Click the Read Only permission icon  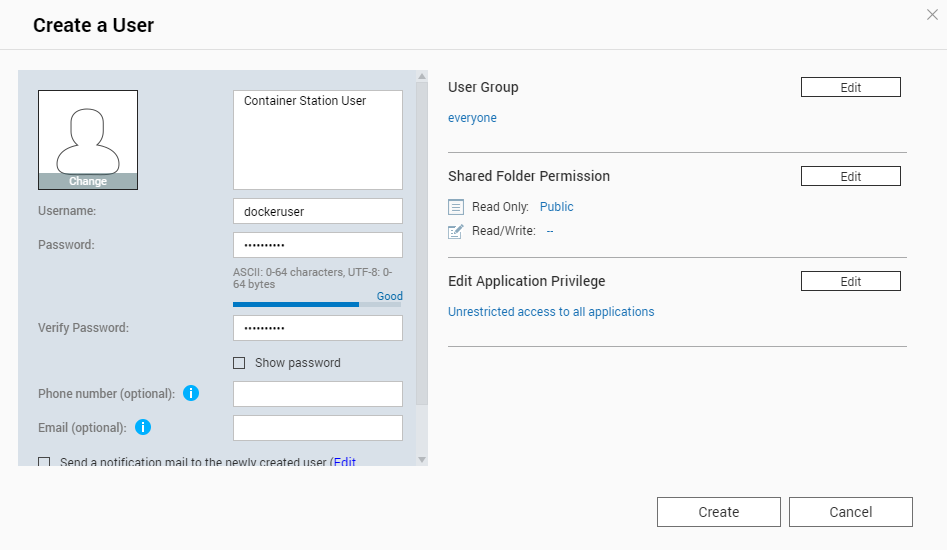point(456,207)
